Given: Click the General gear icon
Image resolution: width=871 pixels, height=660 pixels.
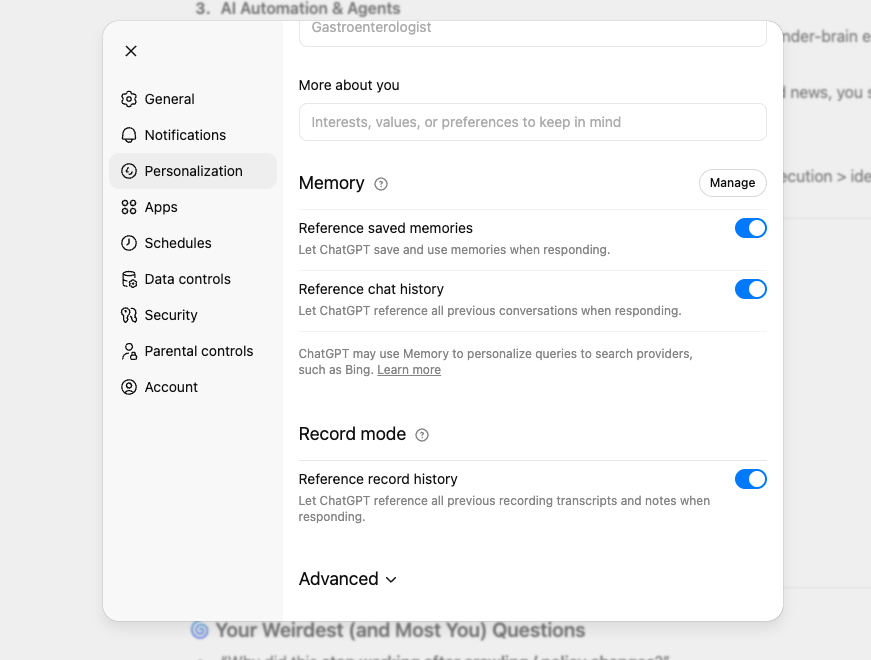Looking at the screenshot, I should click(x=129, y=99).
